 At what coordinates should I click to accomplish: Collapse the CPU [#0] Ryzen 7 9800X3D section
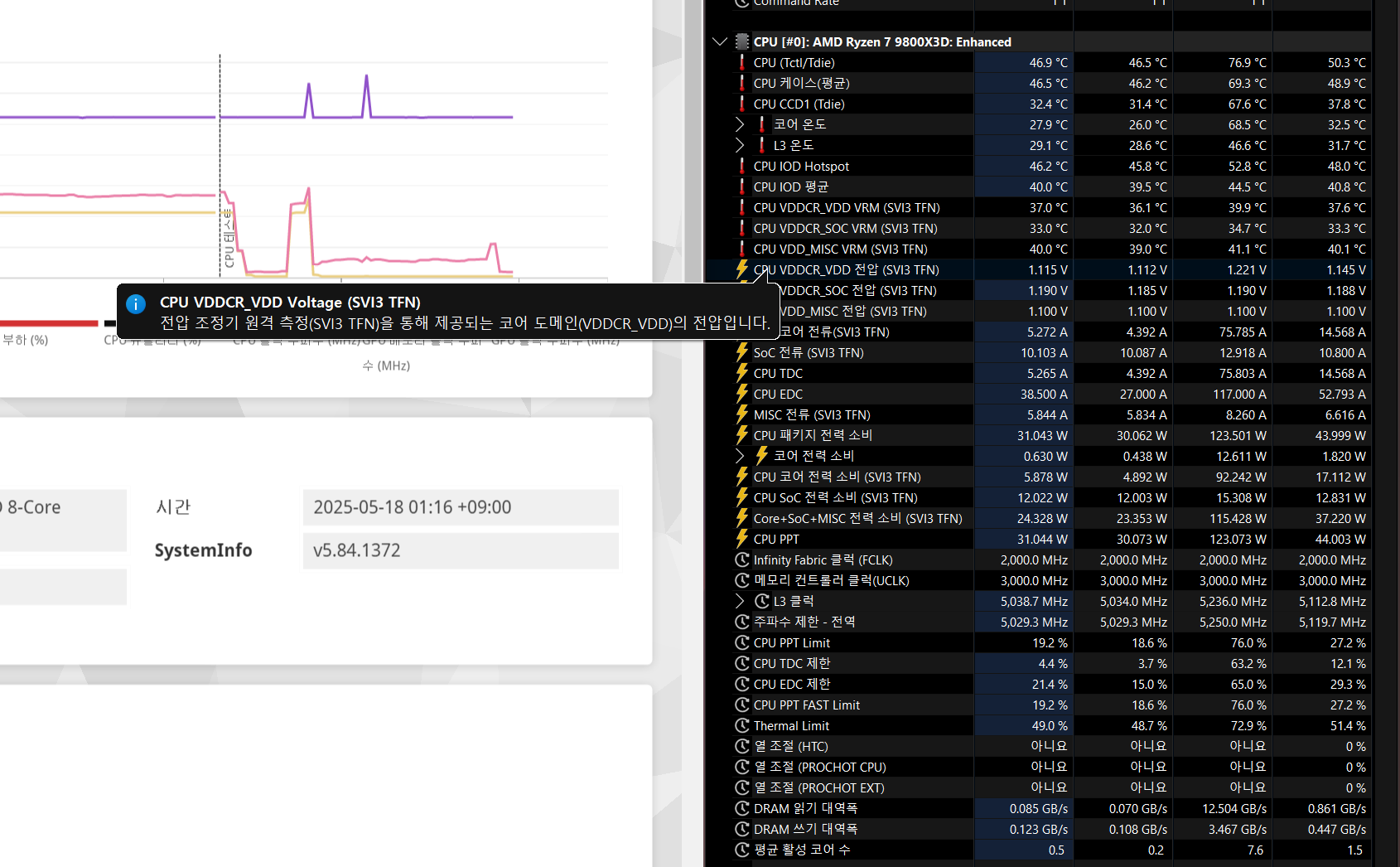click(718, 41)
